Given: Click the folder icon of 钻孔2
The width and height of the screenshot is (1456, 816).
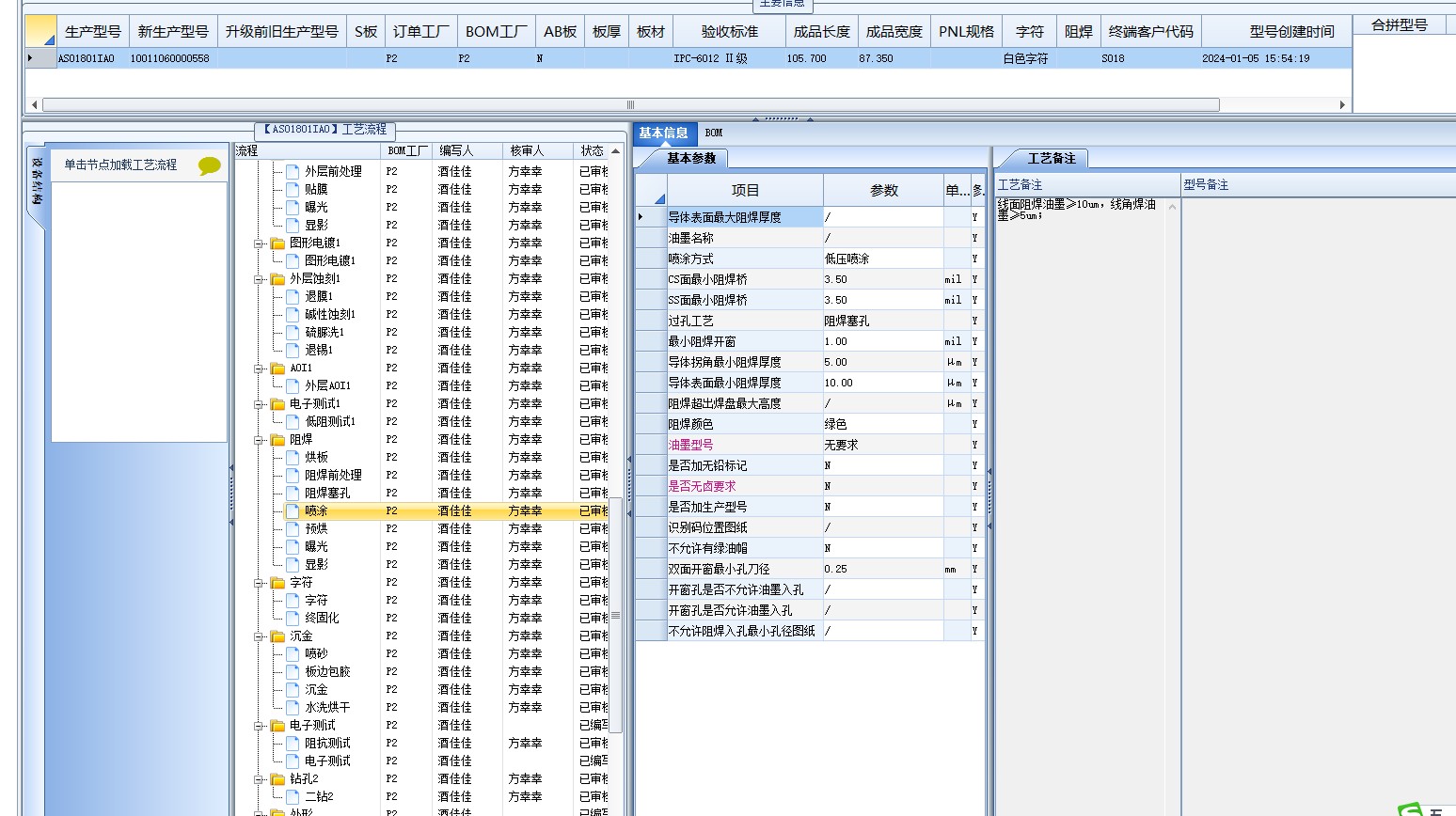Looking at the screenshot, I should point(277,778).
